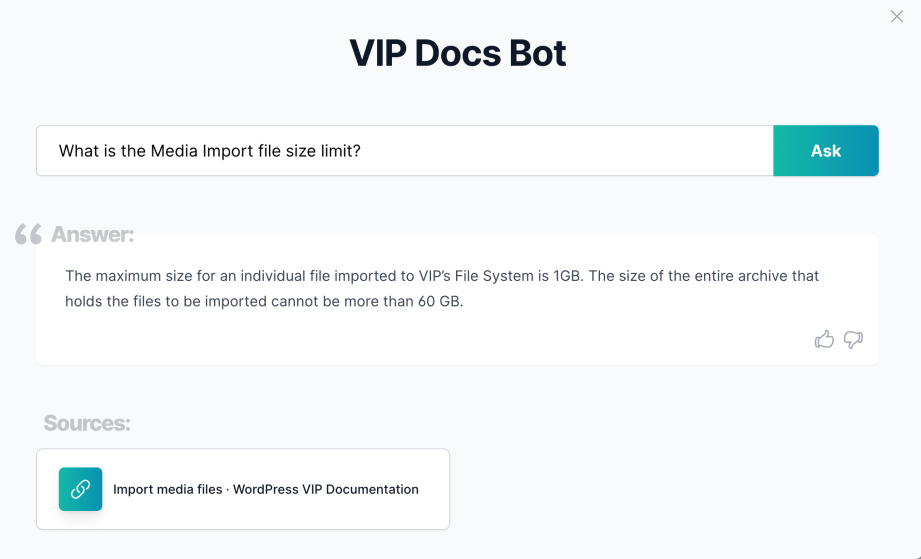Click the chain link icon in Sources

(x=80, y=489)
